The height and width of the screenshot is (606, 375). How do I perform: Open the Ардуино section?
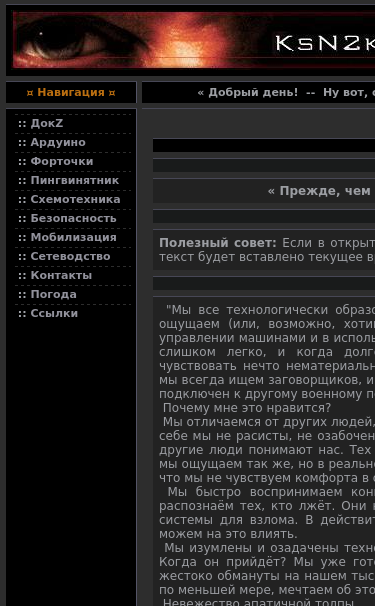[x=58, y=142]
